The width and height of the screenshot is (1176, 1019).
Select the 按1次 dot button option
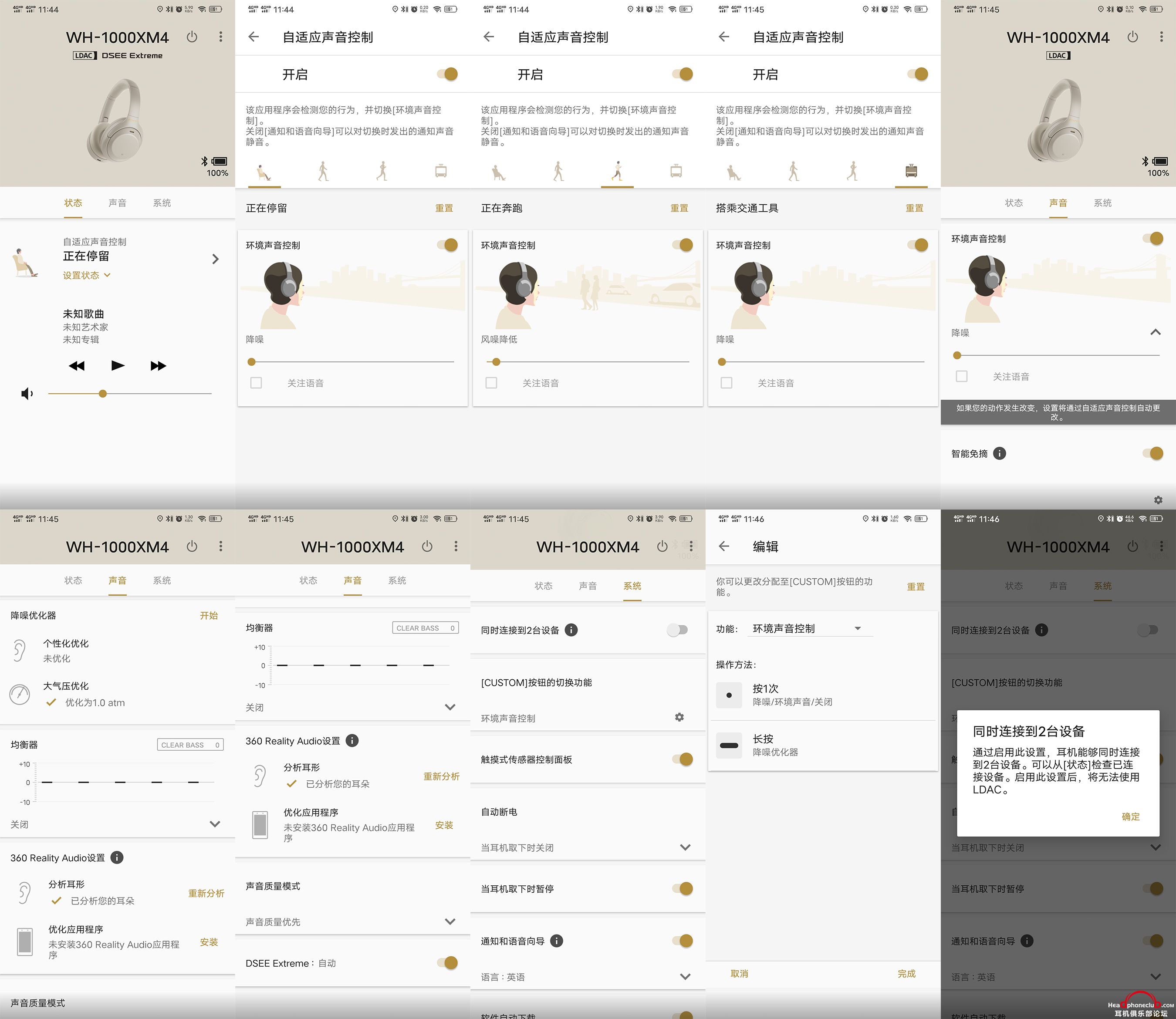[729, 695]
